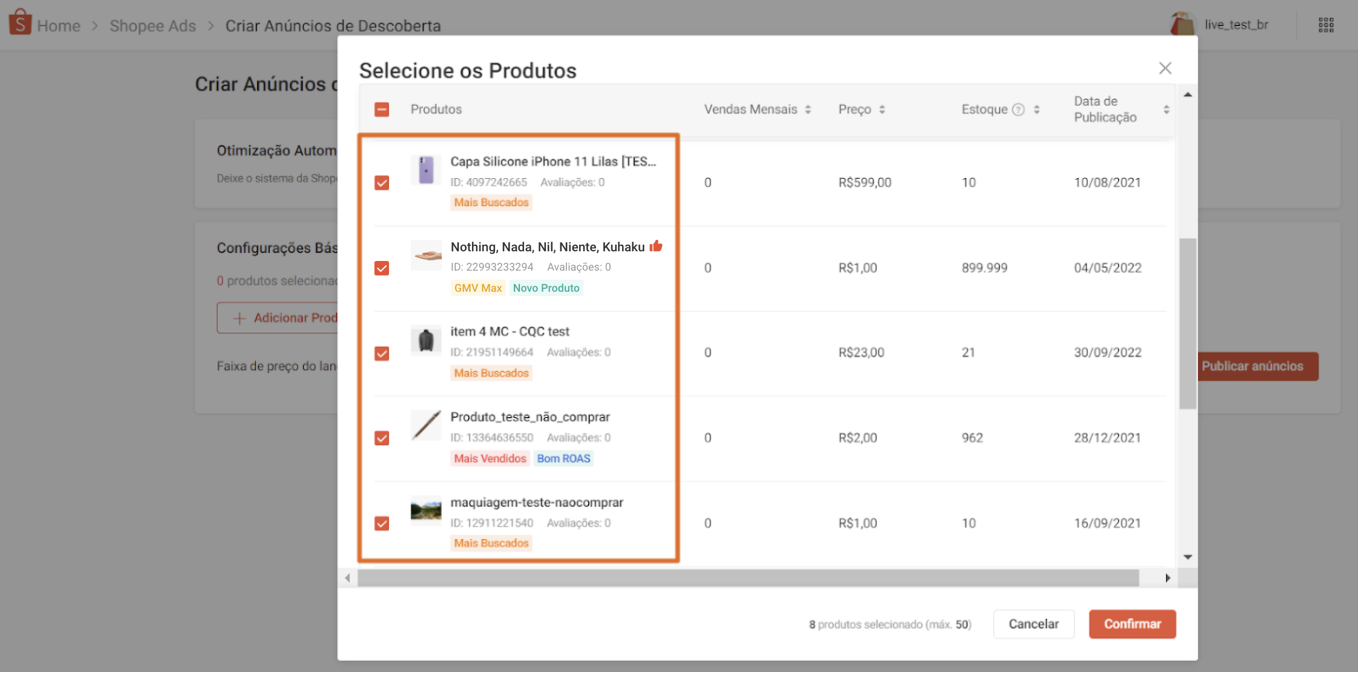1360x674 pixels.
Task: Click the Cancelar button
Action: point(1033,624)
